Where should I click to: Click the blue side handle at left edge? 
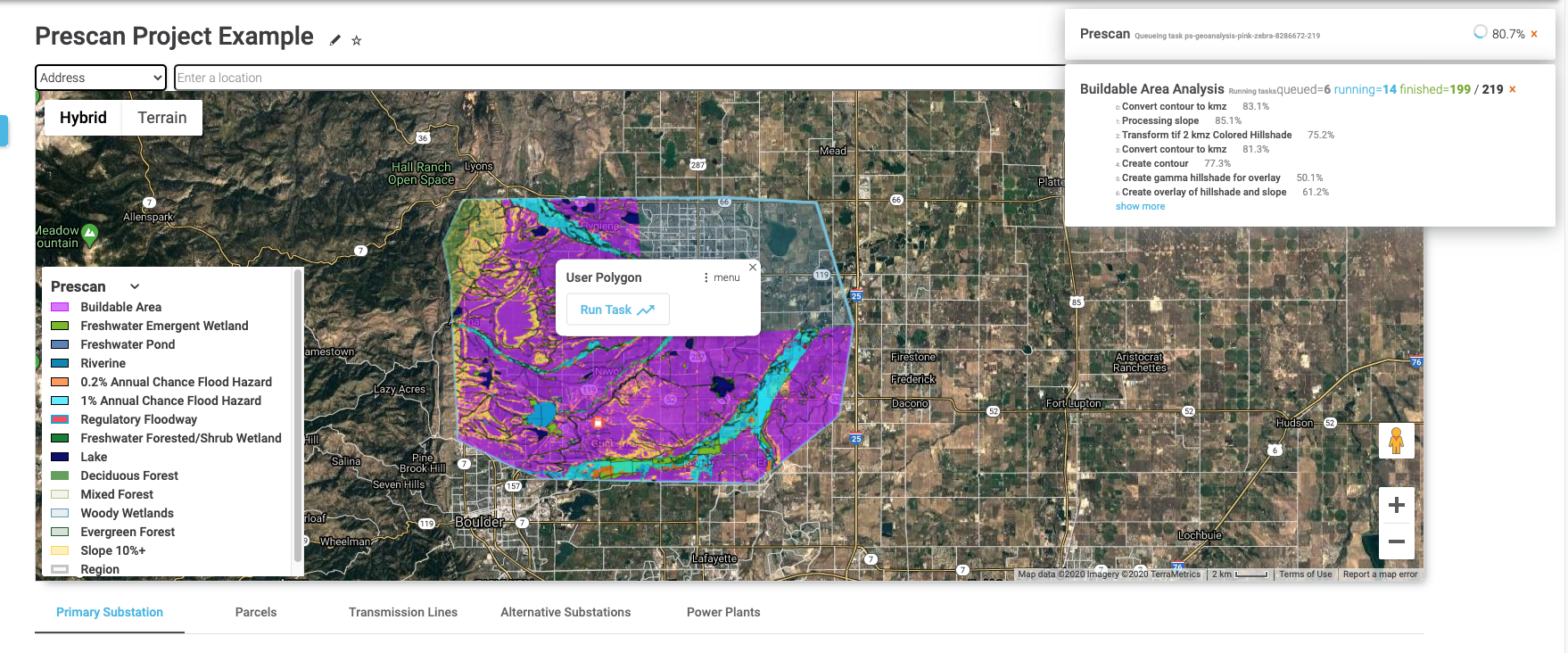[4, 130]
